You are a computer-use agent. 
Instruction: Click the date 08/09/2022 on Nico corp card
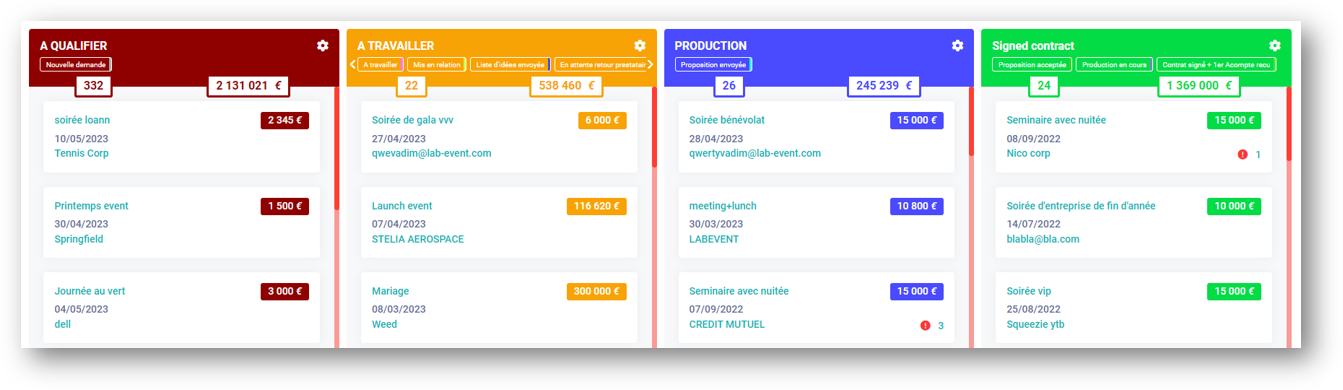pyautogui.click(x=1033, y=138)
